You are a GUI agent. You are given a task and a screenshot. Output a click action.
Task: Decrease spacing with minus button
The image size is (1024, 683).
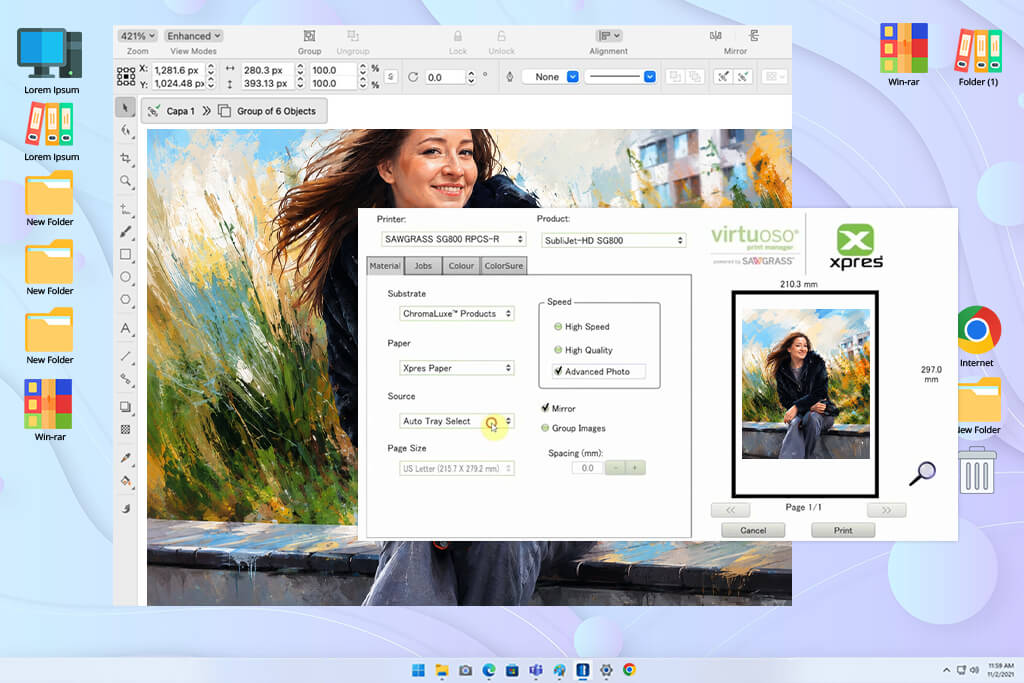615,468
